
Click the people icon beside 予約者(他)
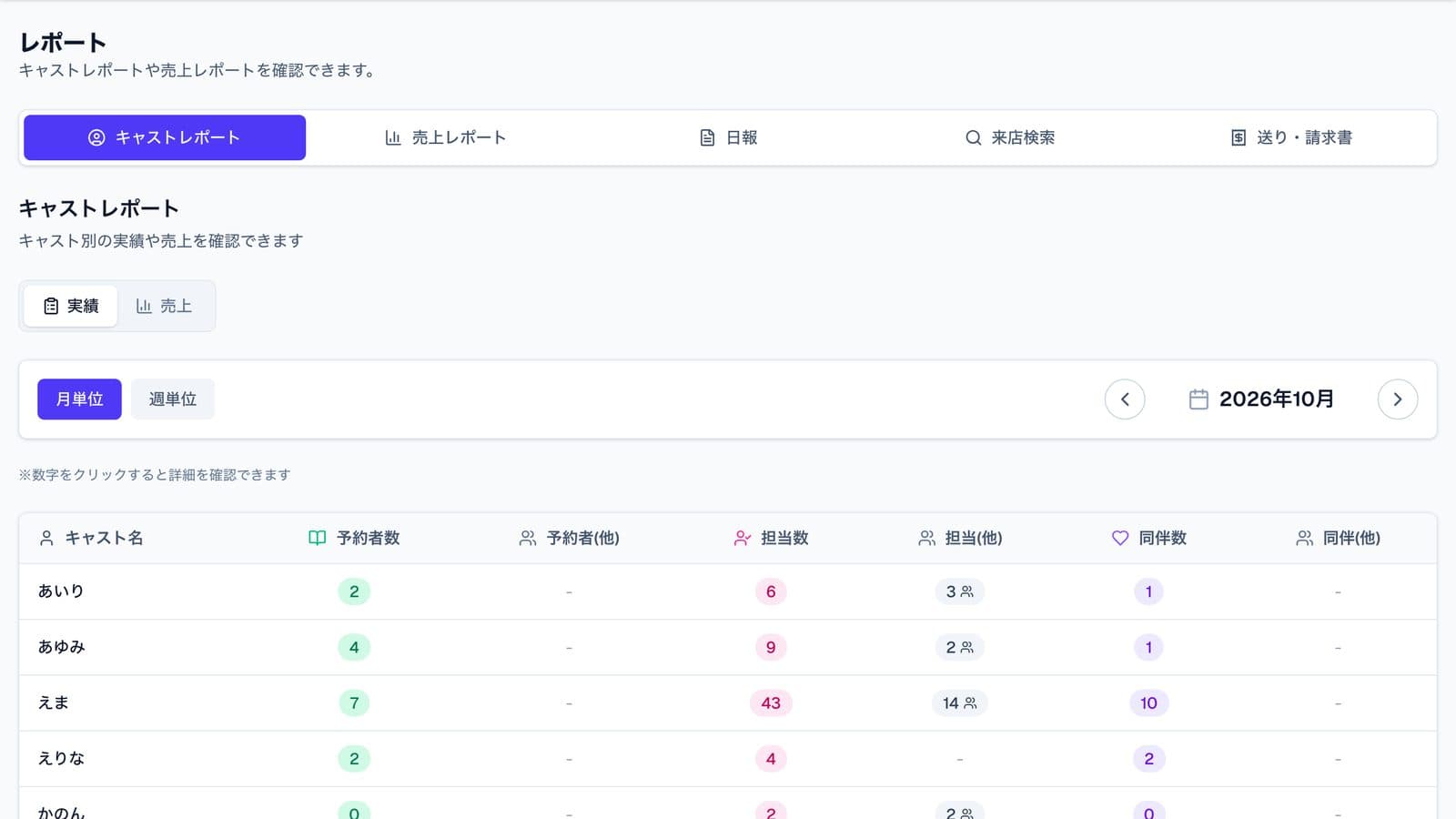pos(528,539)
